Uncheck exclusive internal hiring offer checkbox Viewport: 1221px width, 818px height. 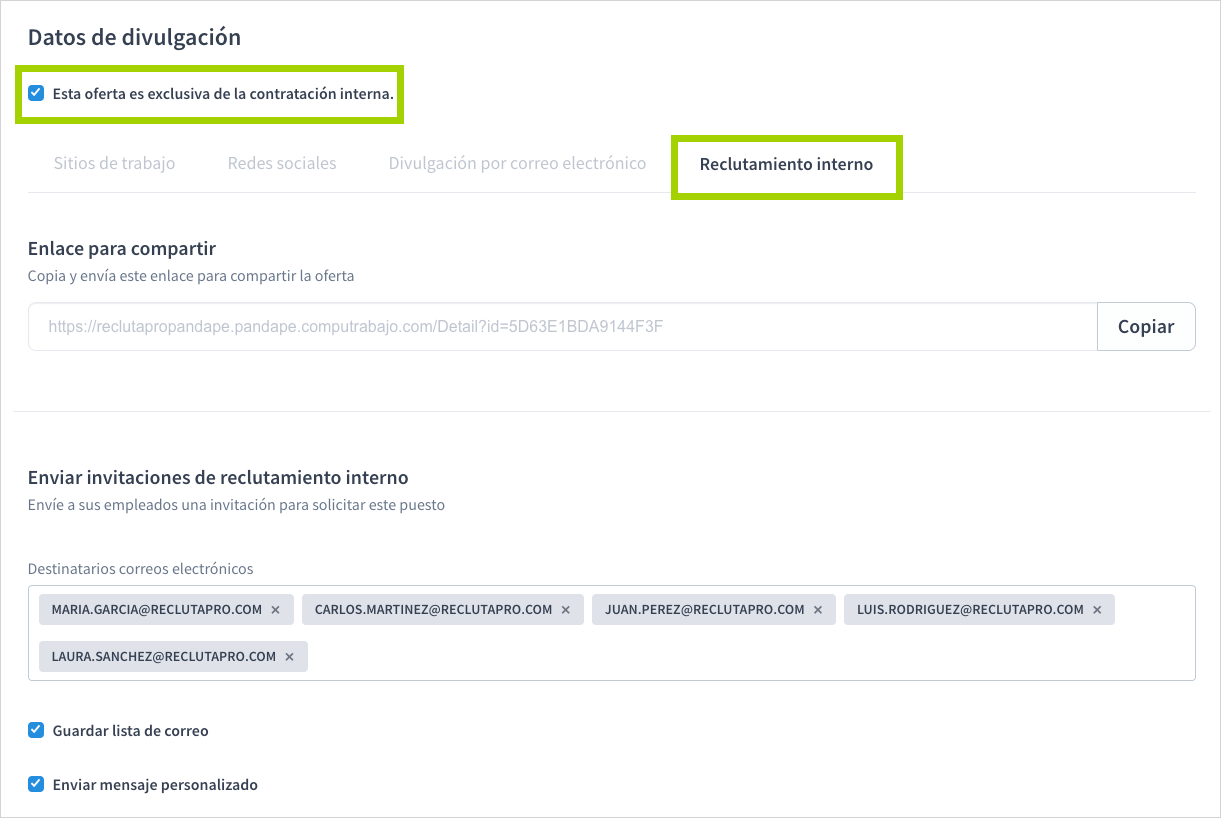(x=36, y=93)
